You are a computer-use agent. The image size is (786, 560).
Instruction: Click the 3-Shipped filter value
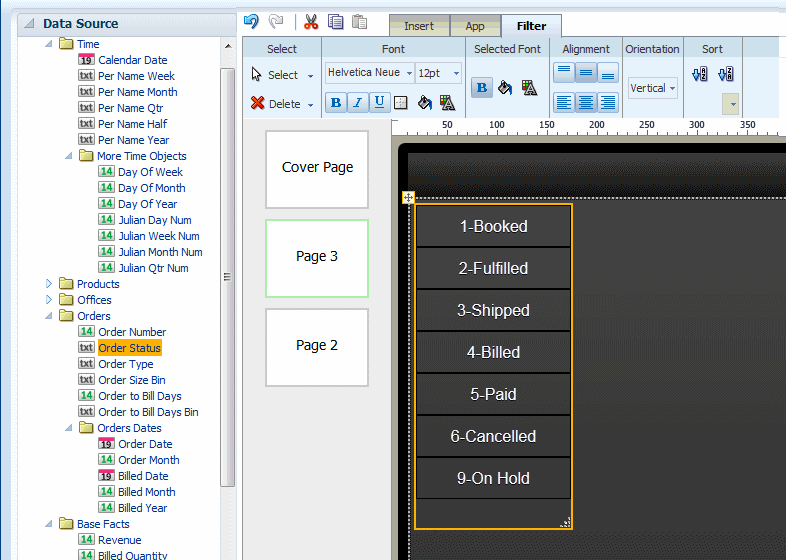click(x=494, y=310)
